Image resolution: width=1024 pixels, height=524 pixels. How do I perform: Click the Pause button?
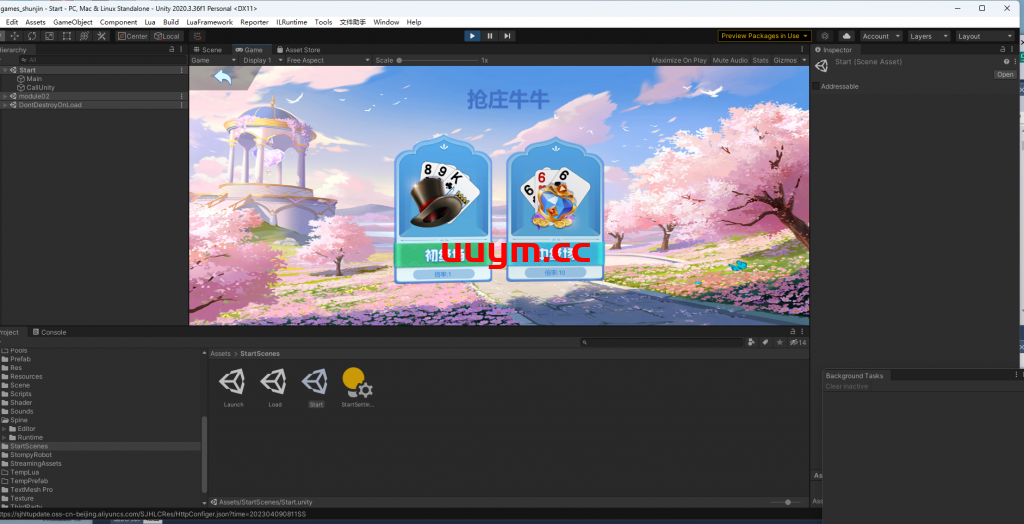pyautogui.click(x=490, y=36)
